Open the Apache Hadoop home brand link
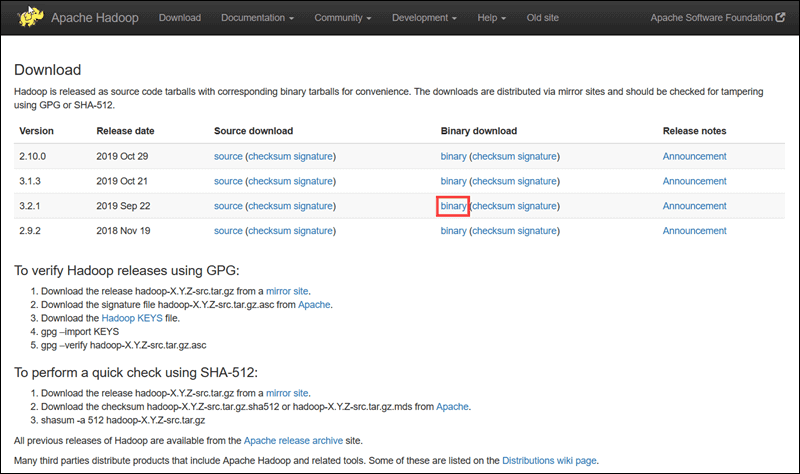800x474 pixels. pyautogui.click(x=94, y=18)
